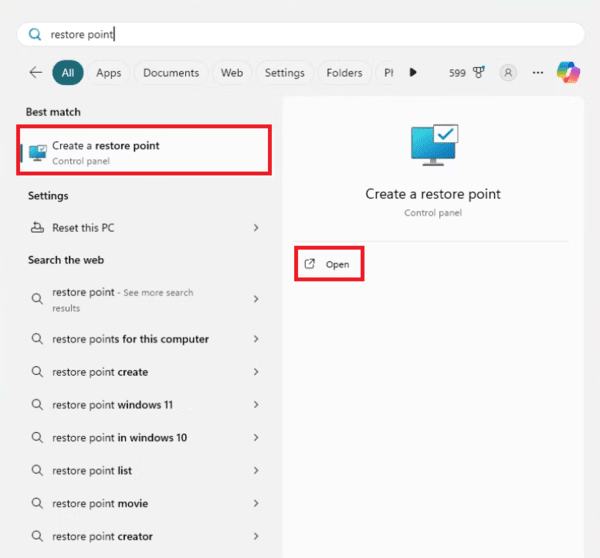Select 'restore point movie' web suggestion
Viewport: 600px width, 558px height.
pyautogui.click(x=144, y=503)
